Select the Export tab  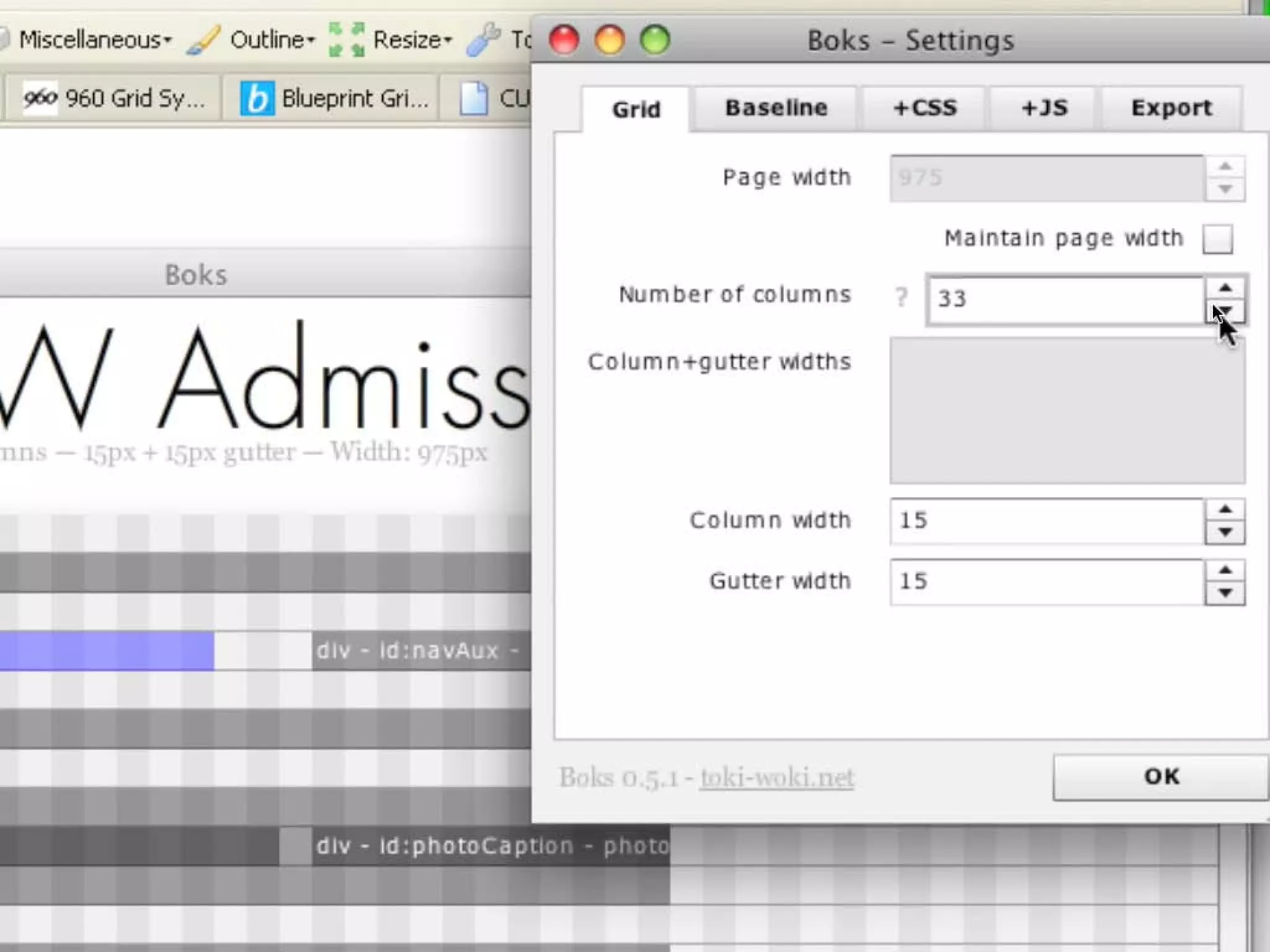click(x=1171, y=108)
